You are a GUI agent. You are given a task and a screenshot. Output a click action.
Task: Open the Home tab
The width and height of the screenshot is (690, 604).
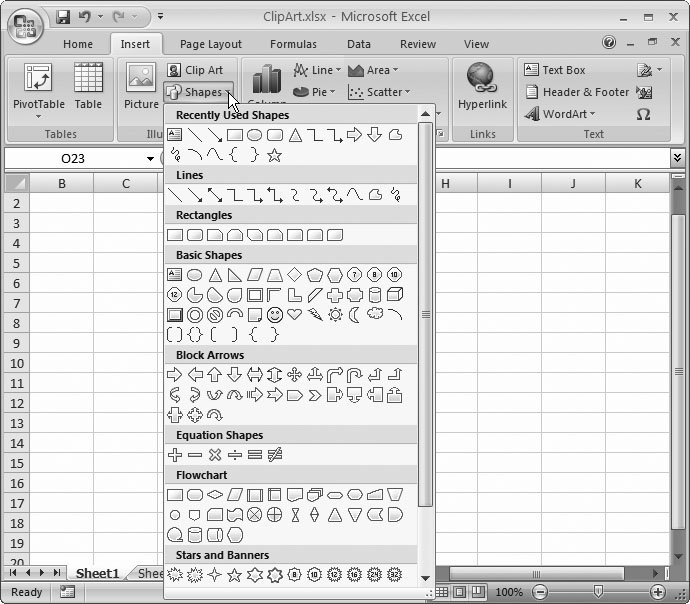point(78,44)
